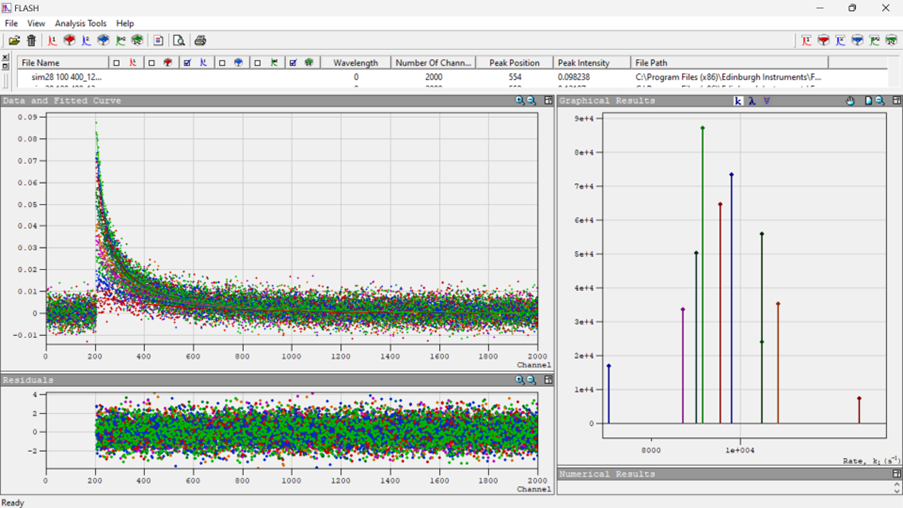This screenshot has width=903, height=508.
Task: Sort by the Wavelength column header
Action: (x=356, y=63)
